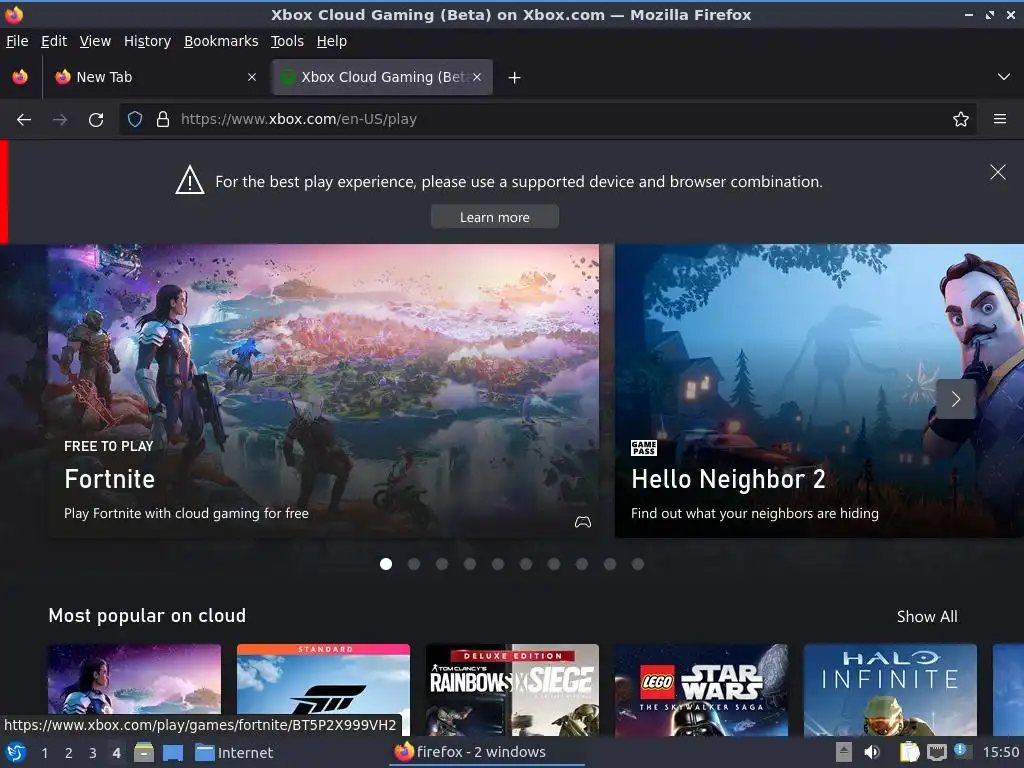The image size is (1024, 768).
Task: Click the Game Pass badge on Hello Neighbor 2
Action: click(644, 448)
